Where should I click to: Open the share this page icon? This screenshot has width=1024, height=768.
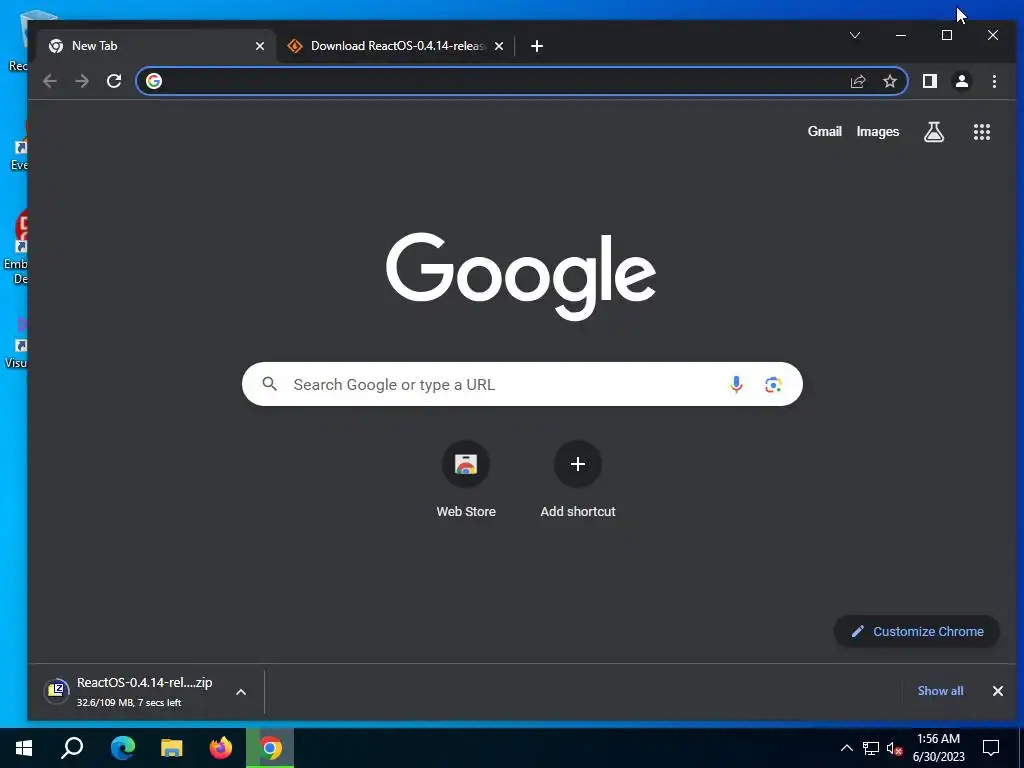857,81
